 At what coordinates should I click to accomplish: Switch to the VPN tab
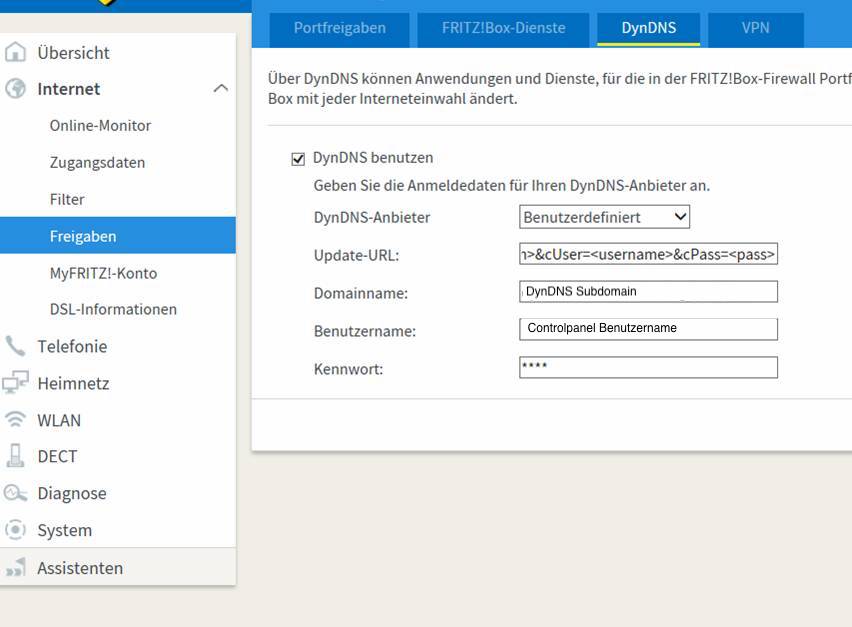pyautogui.click(x=755, y=28)
